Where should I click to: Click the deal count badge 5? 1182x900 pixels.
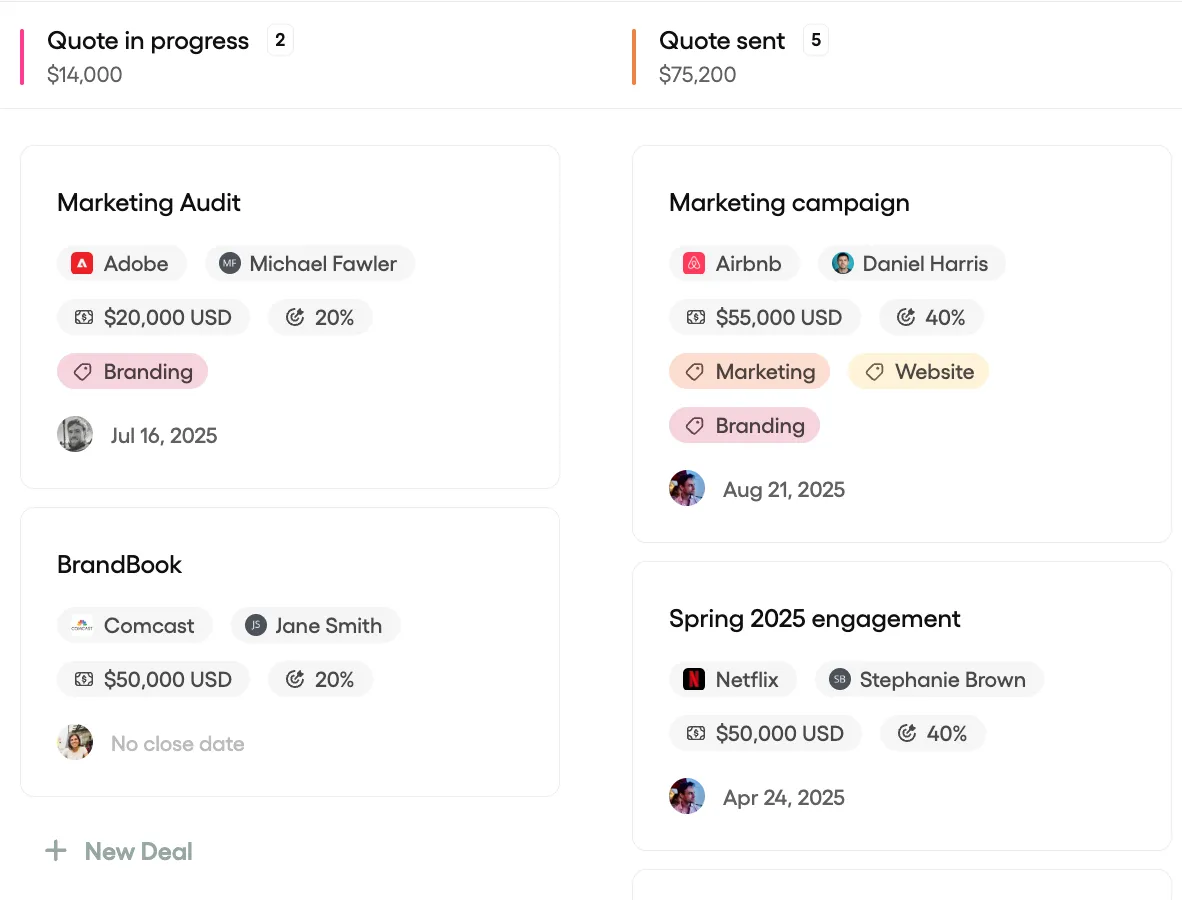point(816,40)
